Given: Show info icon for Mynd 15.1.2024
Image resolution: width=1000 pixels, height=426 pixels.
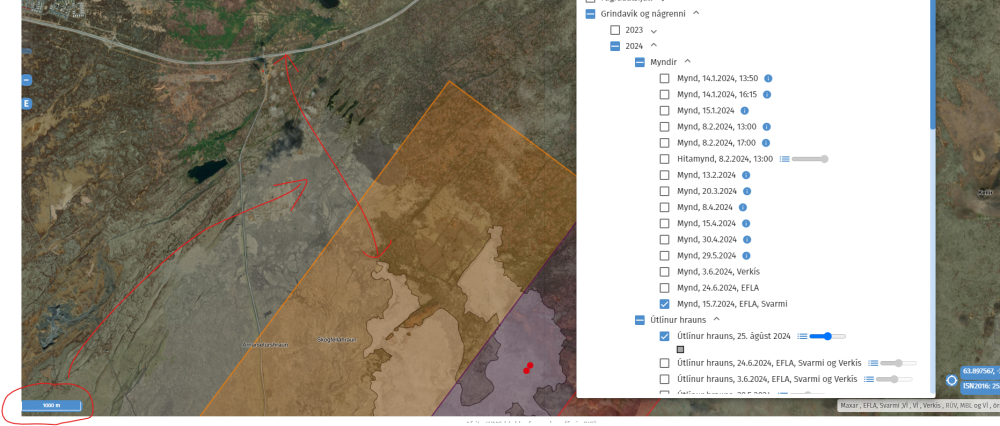Looking at the screenshot, I should click(745, 110).
